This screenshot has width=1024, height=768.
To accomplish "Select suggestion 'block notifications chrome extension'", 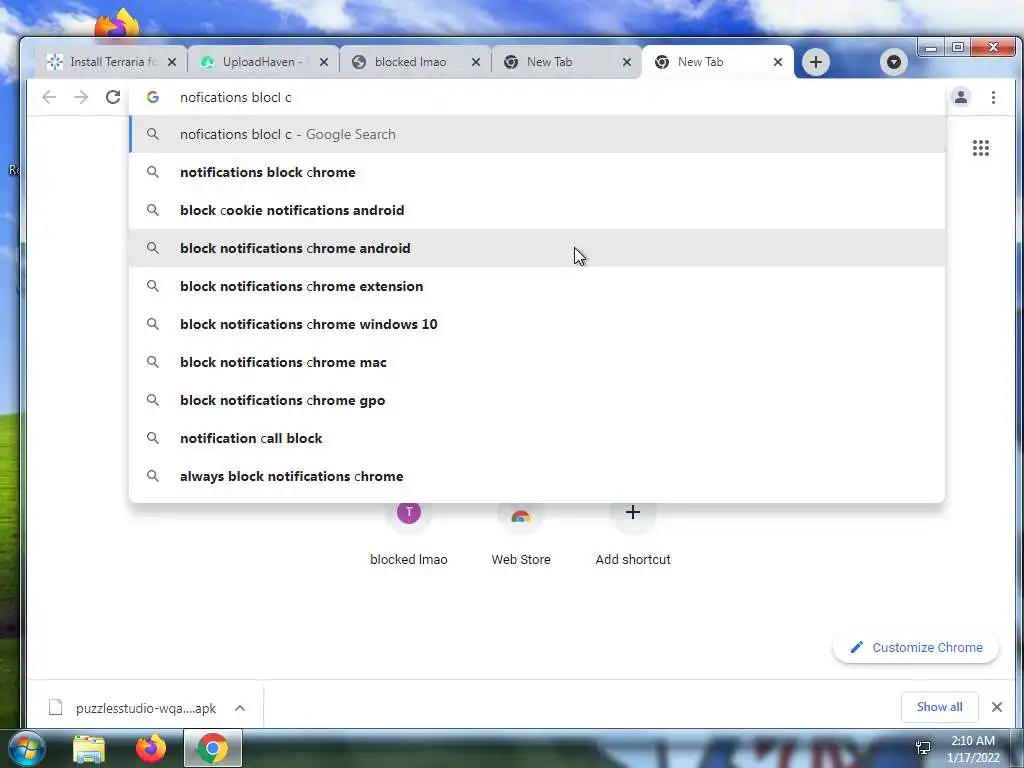I will click(537, 286).
